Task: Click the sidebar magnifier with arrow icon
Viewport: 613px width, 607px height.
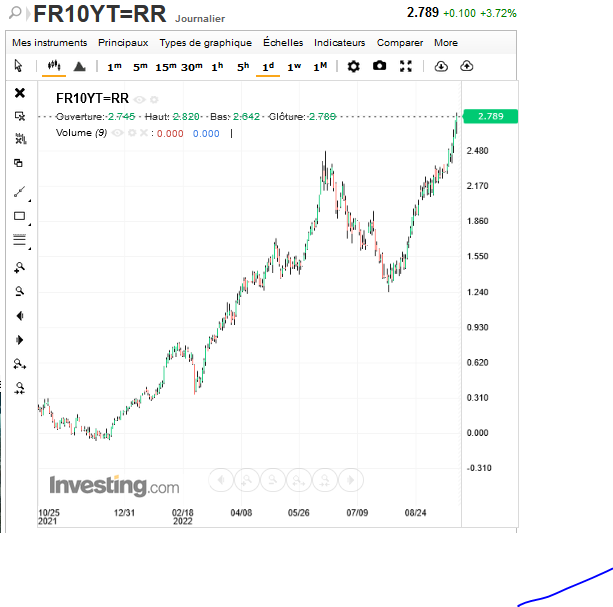Action: (x=20, y=364)
